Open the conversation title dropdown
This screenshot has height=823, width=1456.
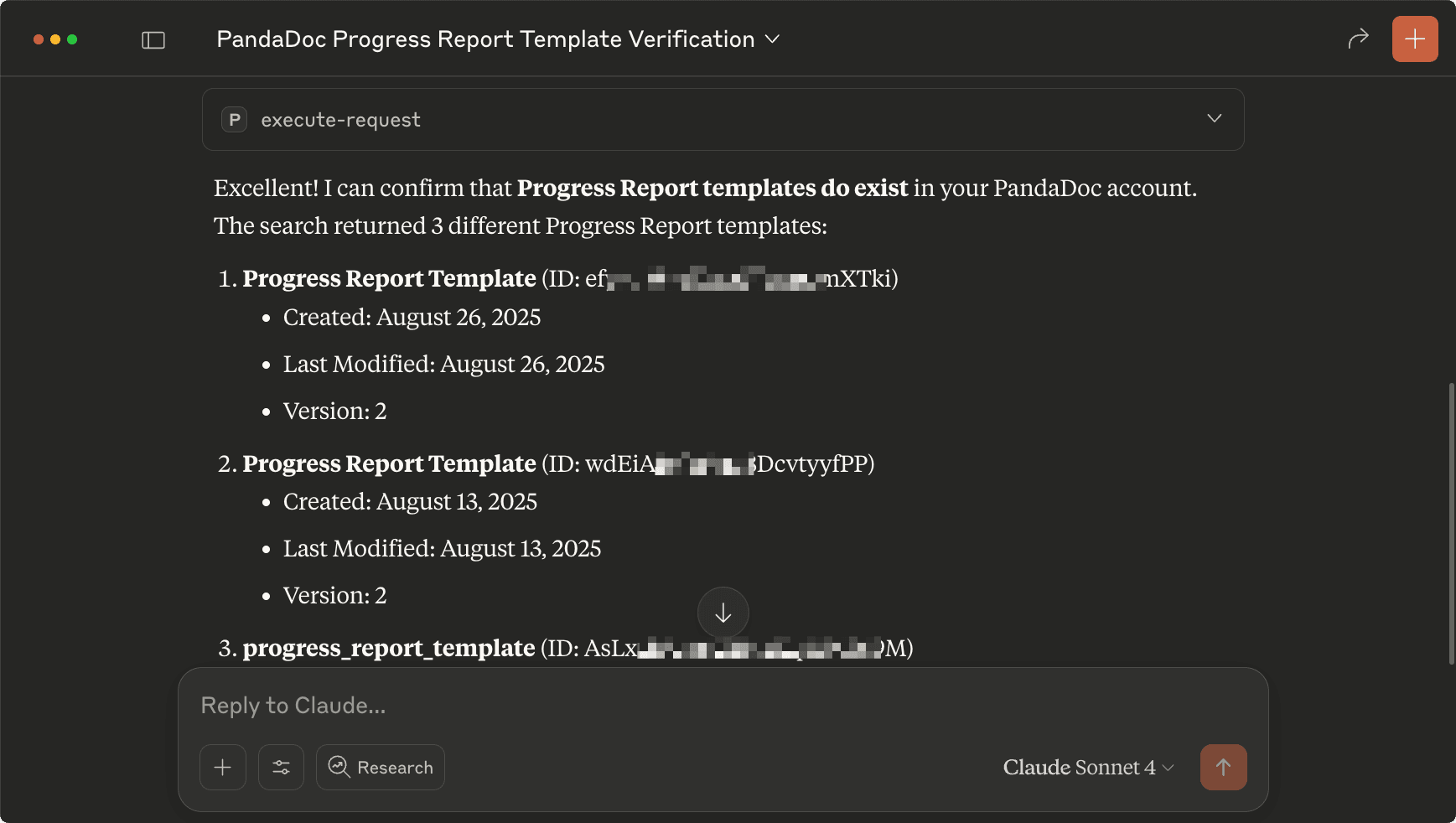(x=774, y=39)
